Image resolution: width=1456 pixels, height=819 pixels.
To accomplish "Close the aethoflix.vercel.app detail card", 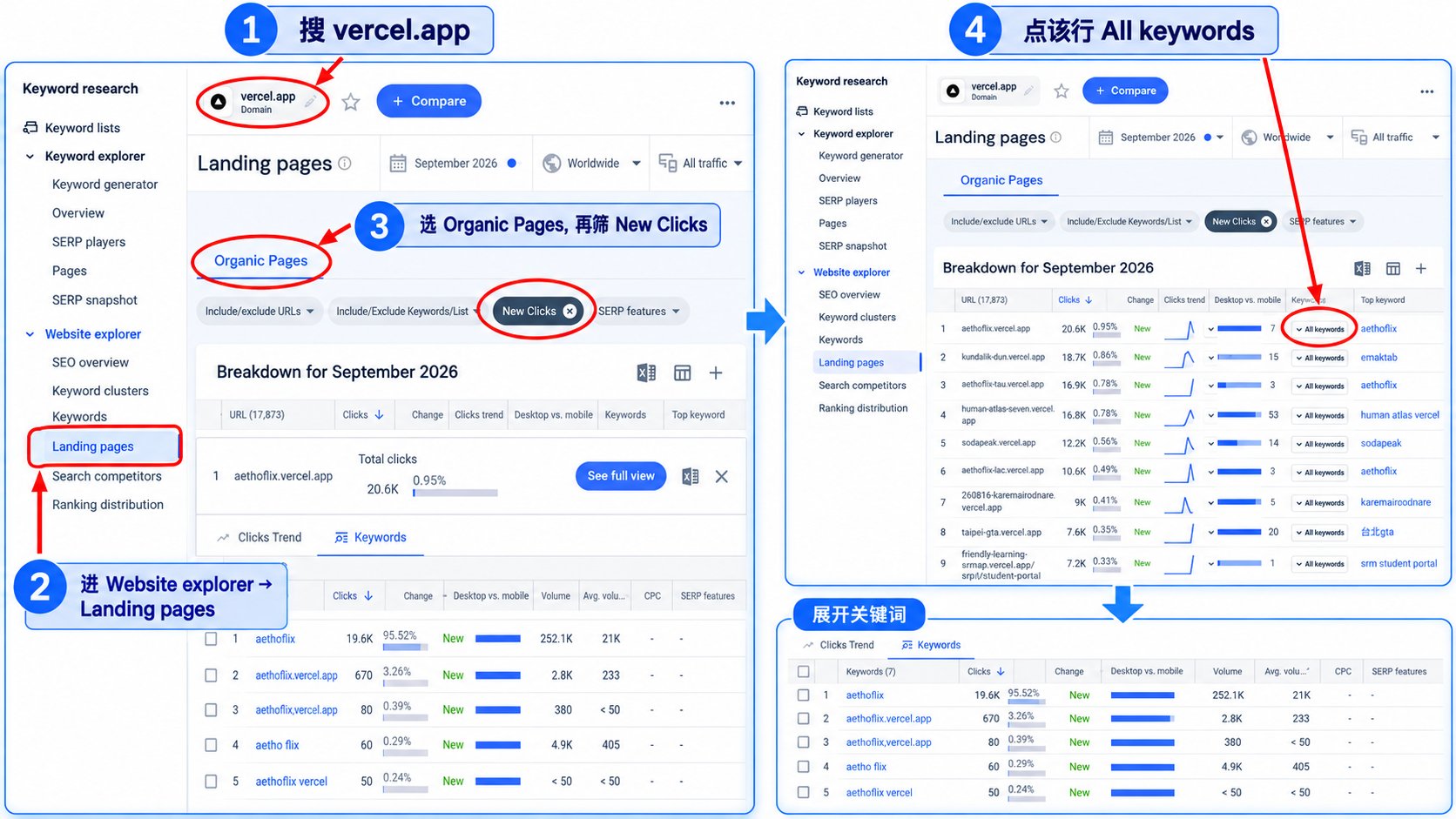I will pyautogui.click(x=722, y=476).
